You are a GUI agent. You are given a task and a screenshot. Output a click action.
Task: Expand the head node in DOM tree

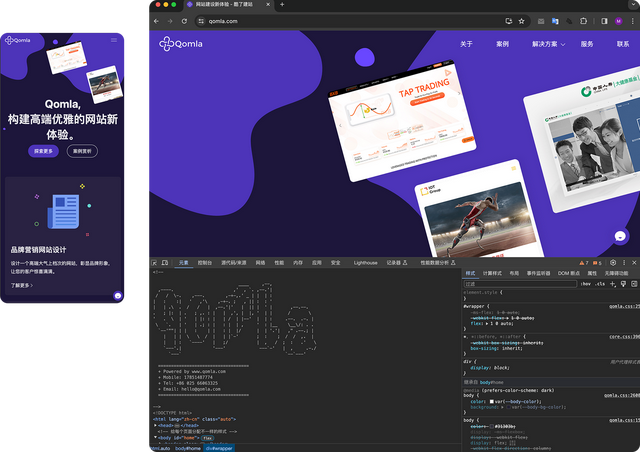[x=156, y=425]
